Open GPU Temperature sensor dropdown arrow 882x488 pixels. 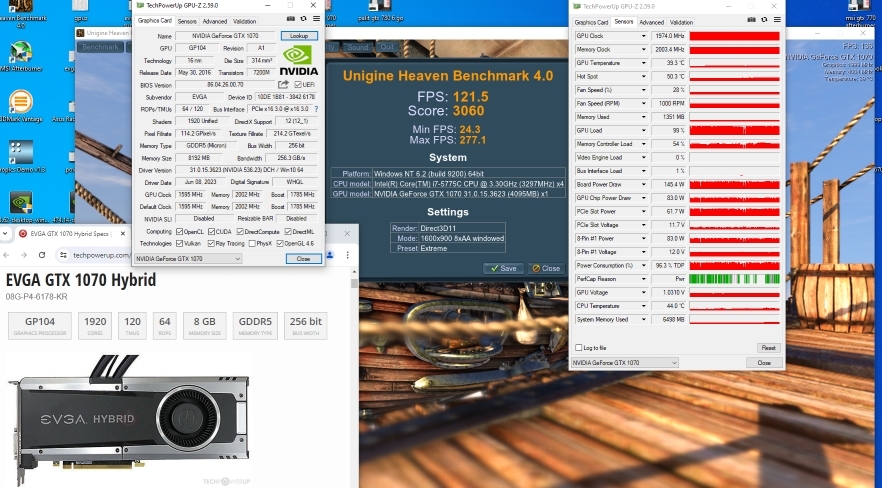[644, 63]
